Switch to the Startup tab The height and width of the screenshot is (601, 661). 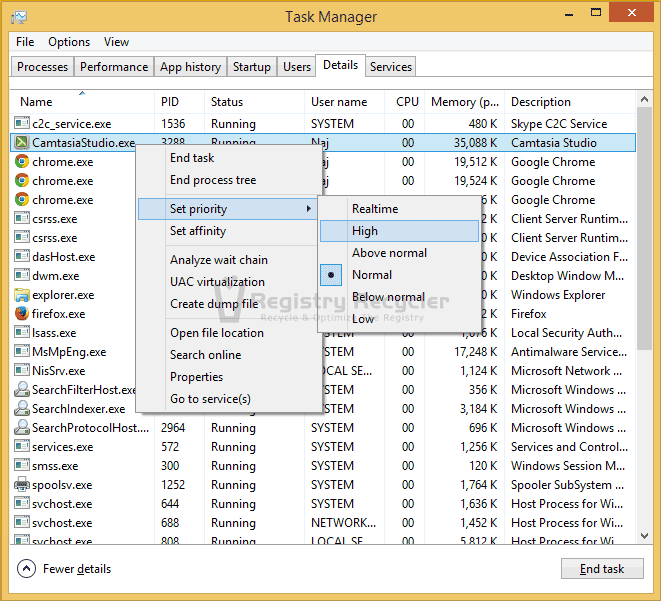[x=252, y=67]
